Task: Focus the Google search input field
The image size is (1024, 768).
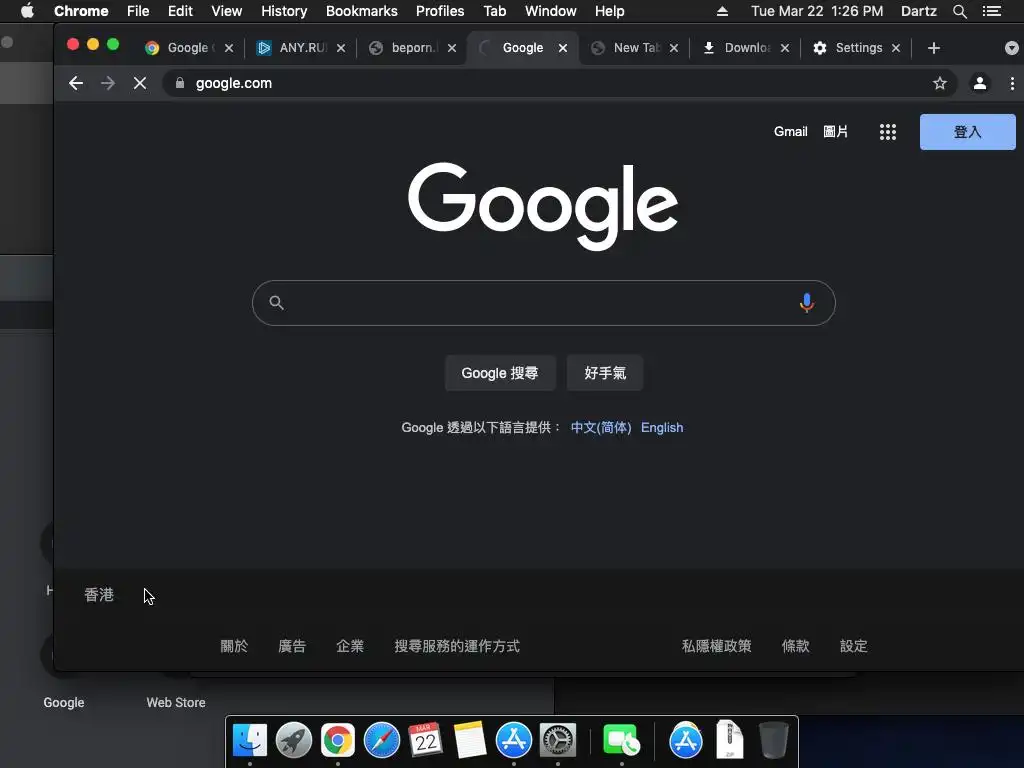Action: click(x=543, y=303)
